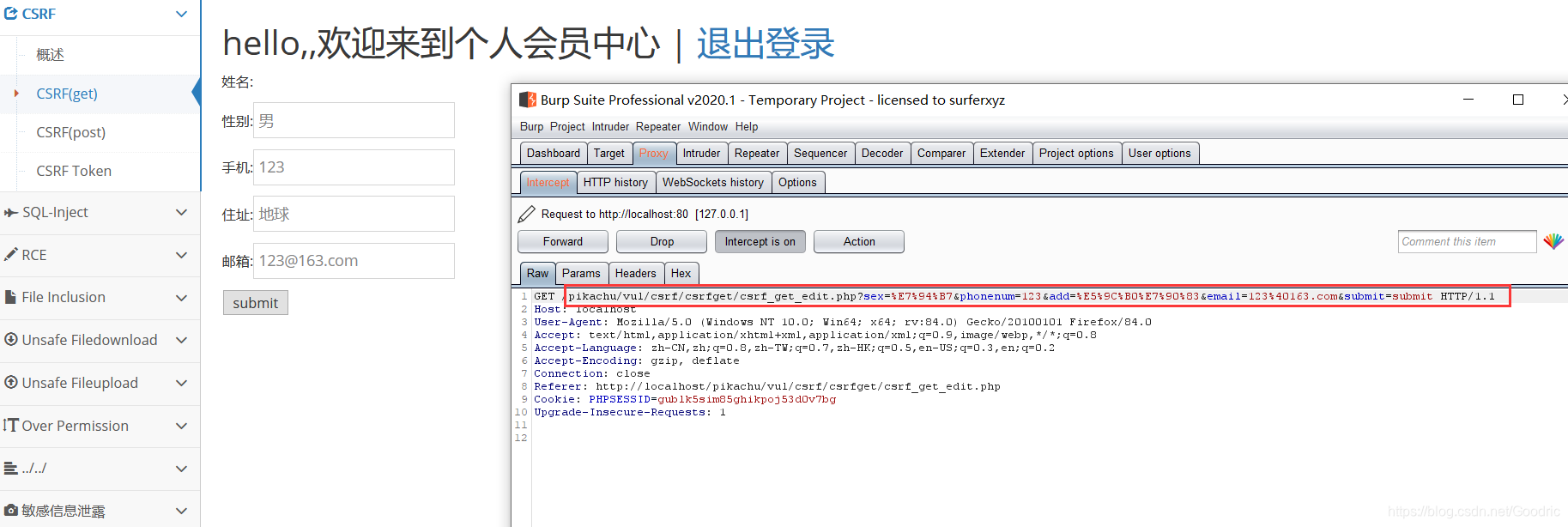Expand the Over Permission chevron

pos(181,426)
